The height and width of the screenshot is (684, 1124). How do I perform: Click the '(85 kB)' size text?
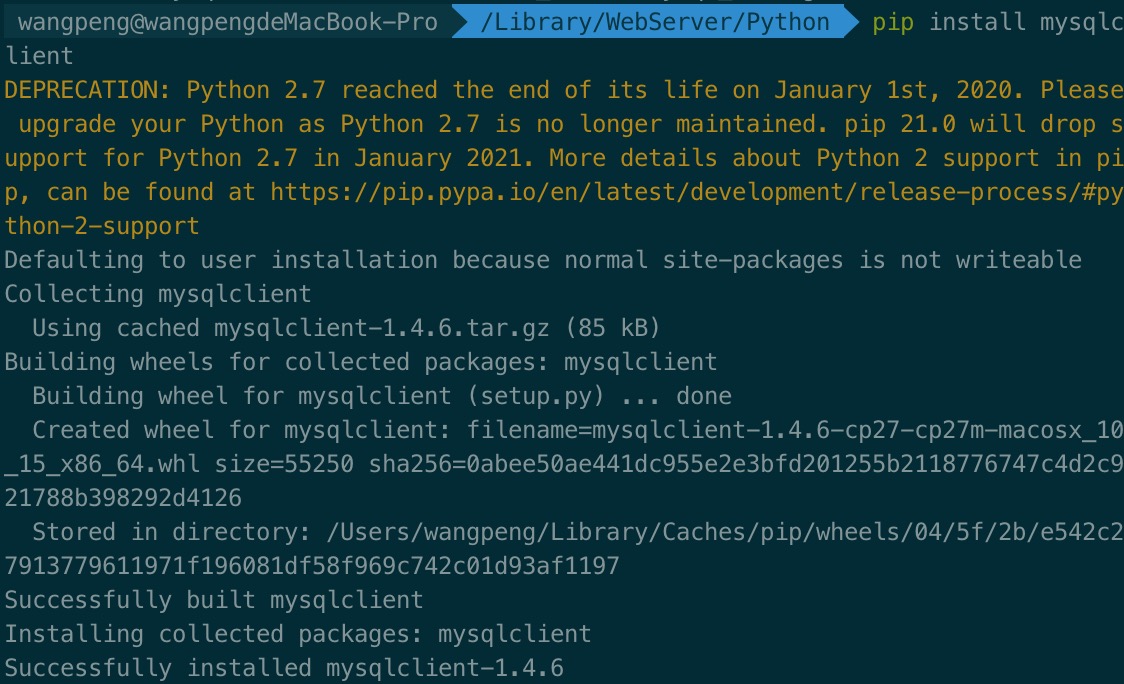click(612, 328)
